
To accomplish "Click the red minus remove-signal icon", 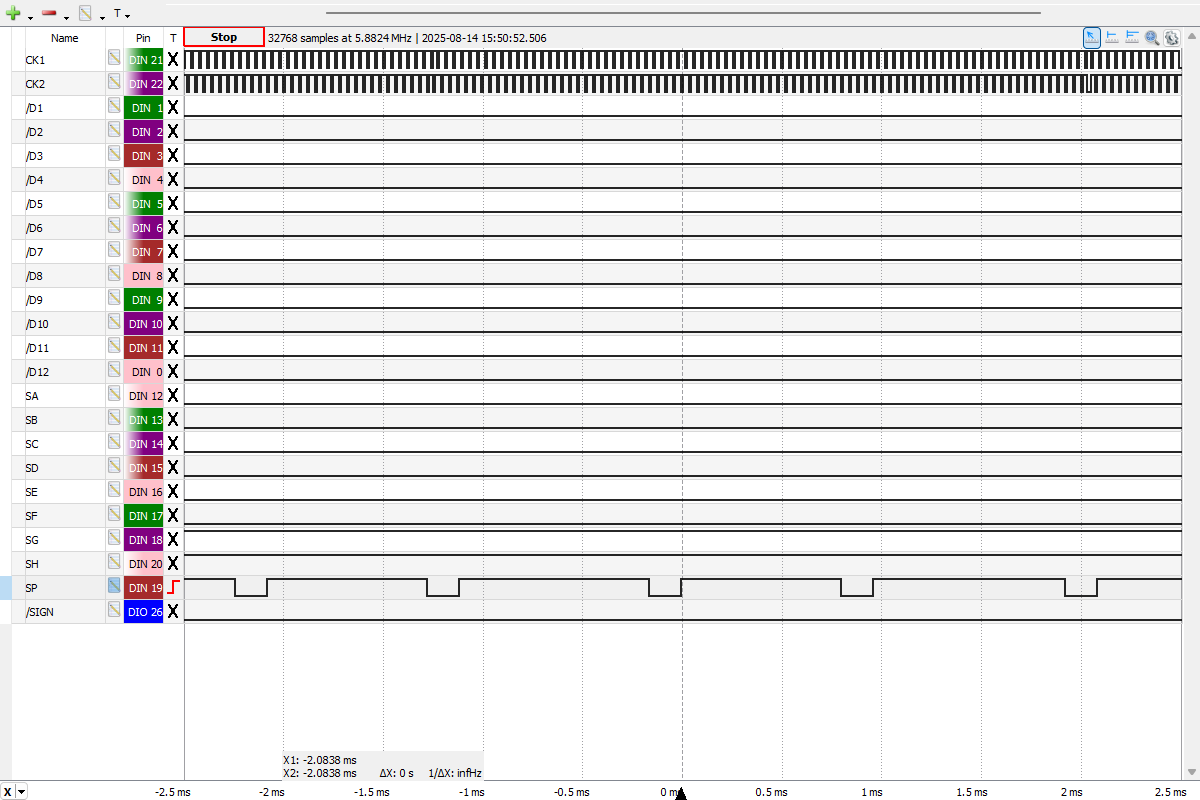I will pyautogui.click(x=49, y=14).
